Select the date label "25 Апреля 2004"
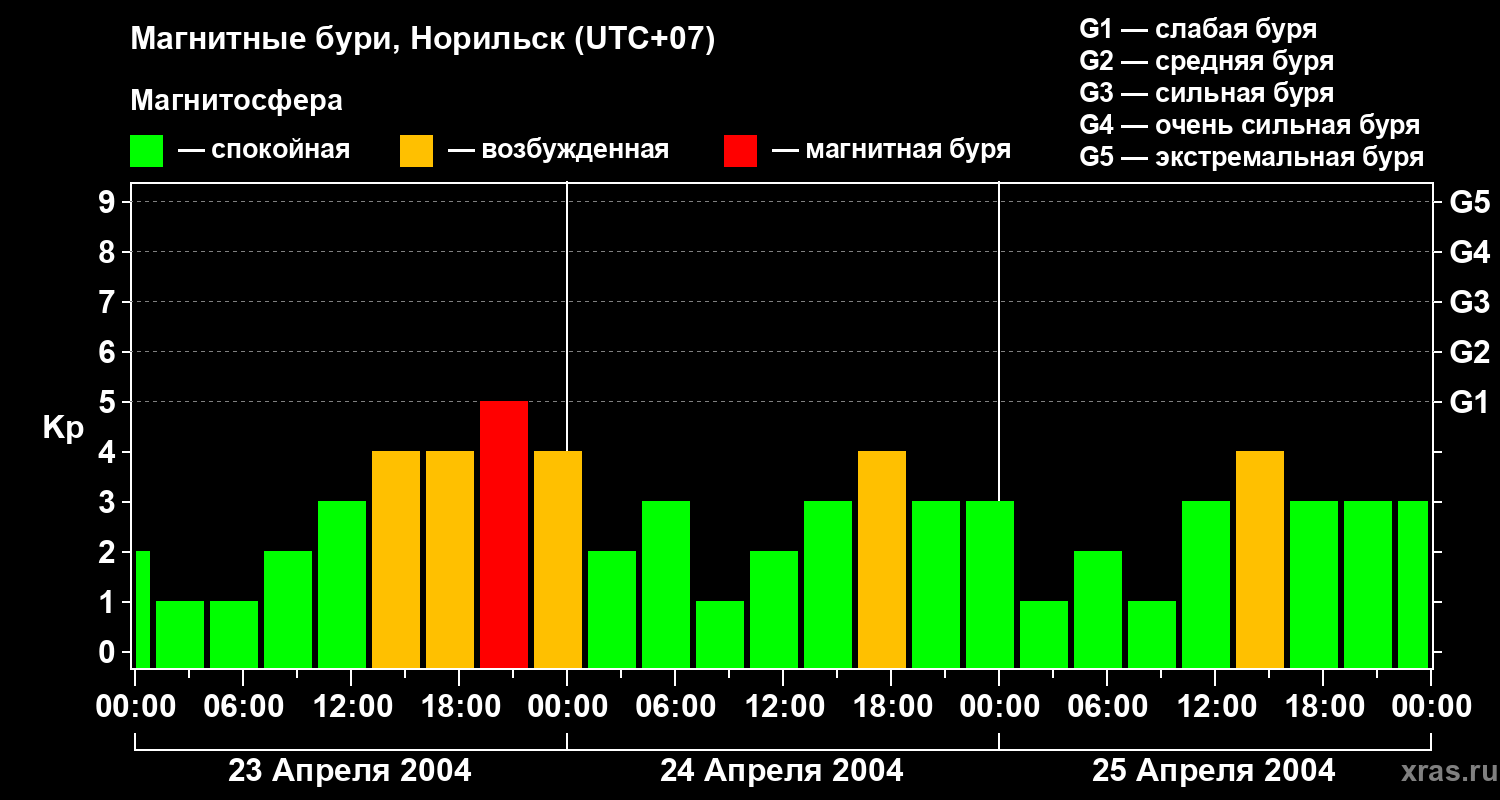The image size is (1500, 800). pyautogui.click(x=1214, y=771)
